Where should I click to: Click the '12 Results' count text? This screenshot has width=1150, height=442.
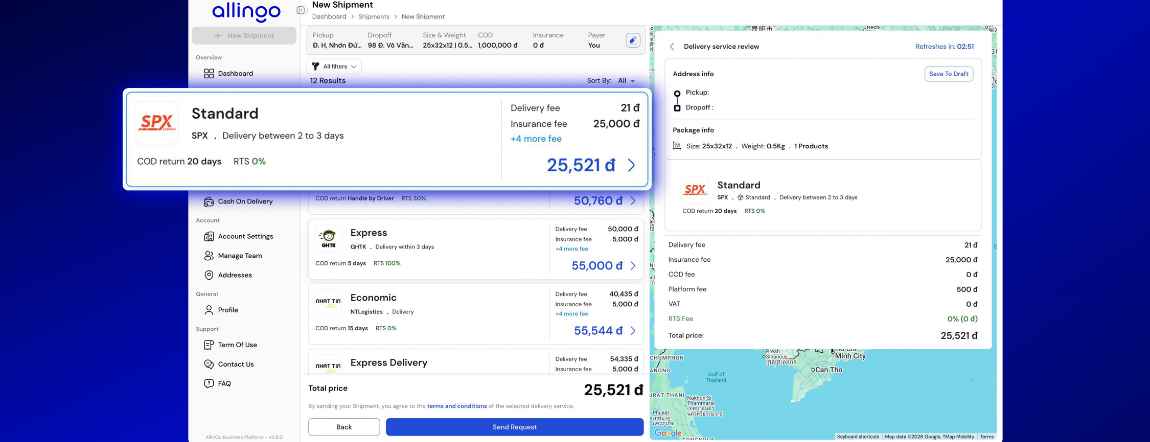point(327,81)
